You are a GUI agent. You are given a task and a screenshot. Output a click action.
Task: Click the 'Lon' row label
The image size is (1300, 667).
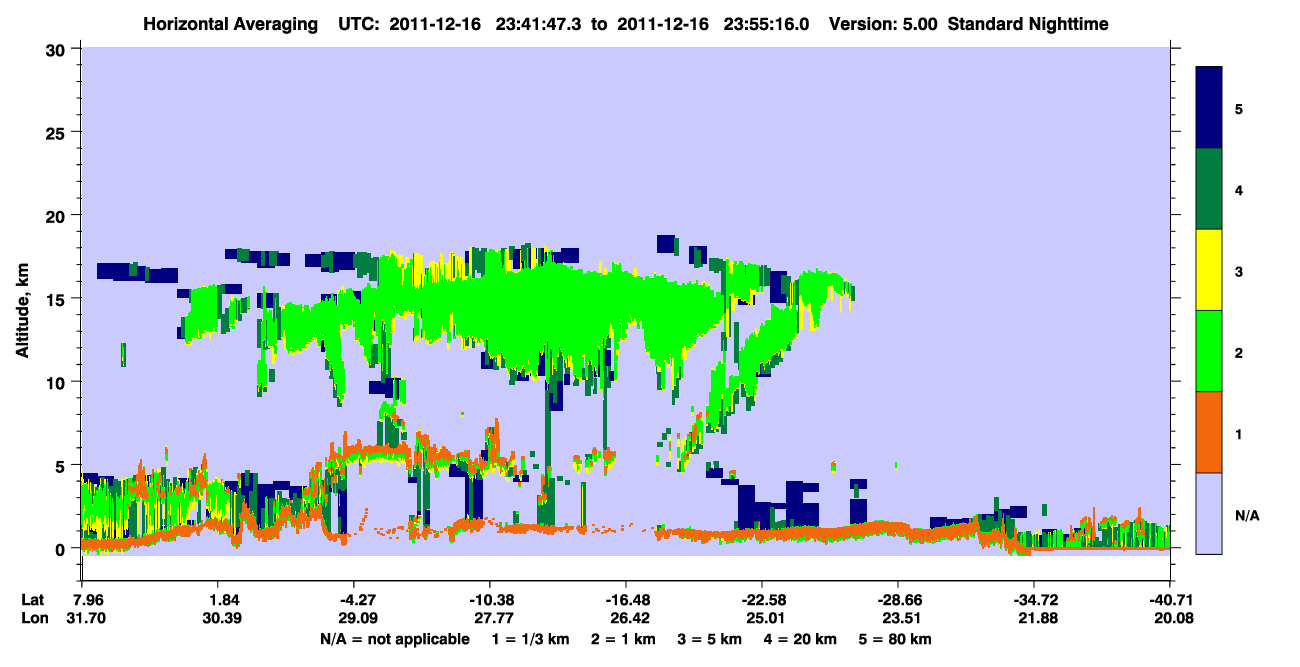[x=34, y=618]
